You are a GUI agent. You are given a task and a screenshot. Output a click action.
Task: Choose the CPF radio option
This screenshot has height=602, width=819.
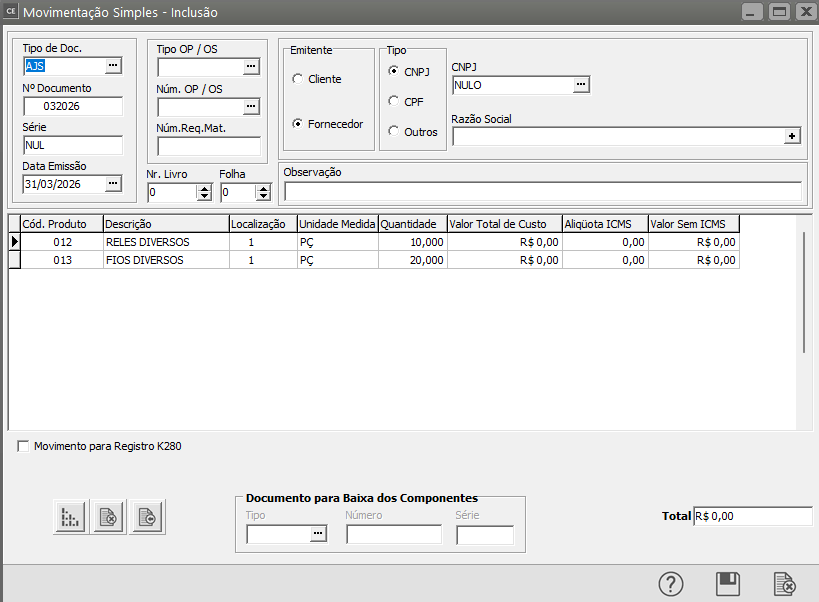click(x=394, y=101)
